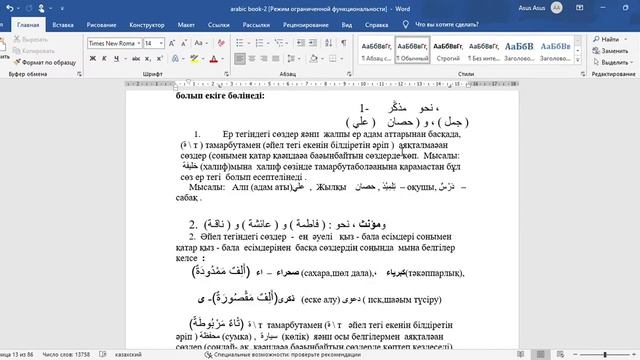This screenshot has width=640, height=360.
Task: Open the Рассылки tab
Action: [x=256, y=25]
